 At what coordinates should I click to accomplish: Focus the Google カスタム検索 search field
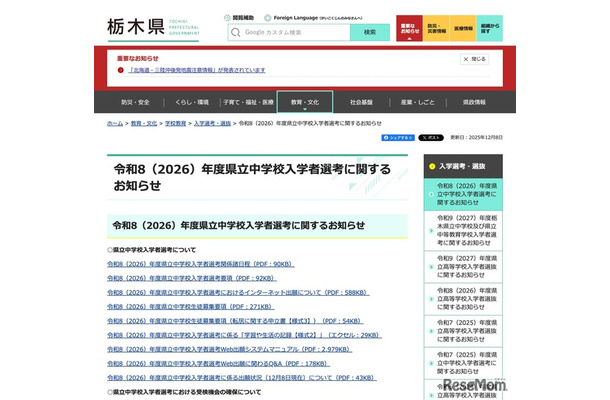point(289,32)
